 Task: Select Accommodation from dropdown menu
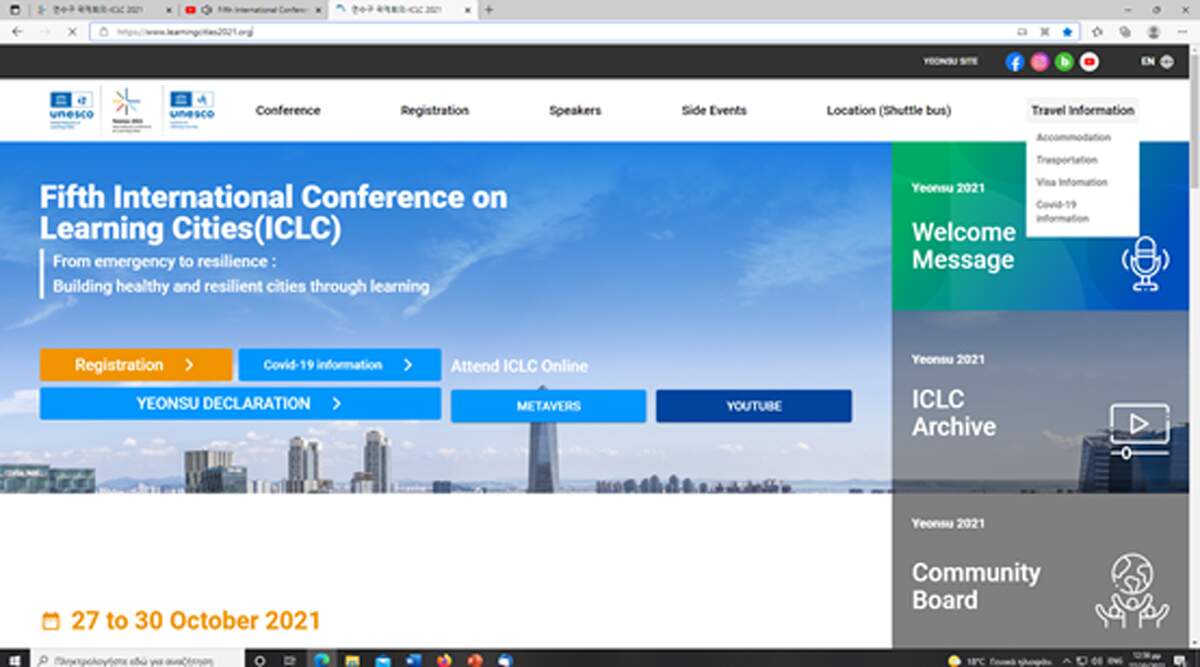1073,138
